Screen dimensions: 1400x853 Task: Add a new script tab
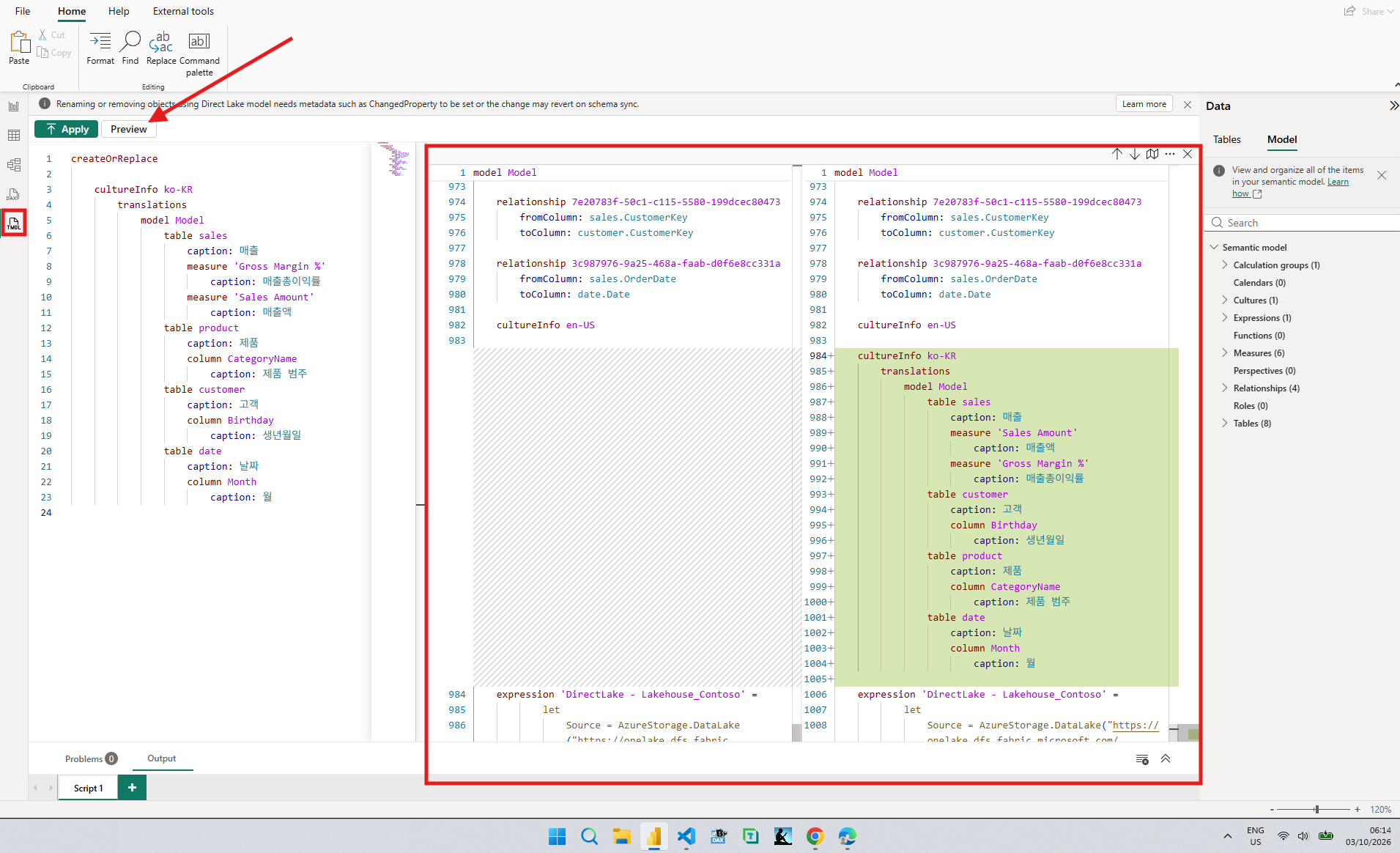(x=132, y=788)
